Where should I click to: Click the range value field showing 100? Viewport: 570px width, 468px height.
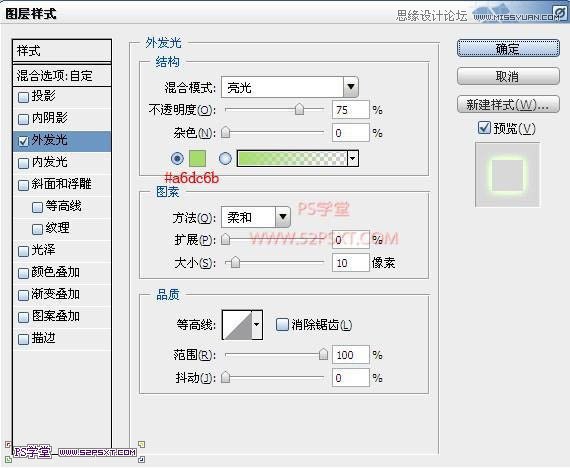351,355
